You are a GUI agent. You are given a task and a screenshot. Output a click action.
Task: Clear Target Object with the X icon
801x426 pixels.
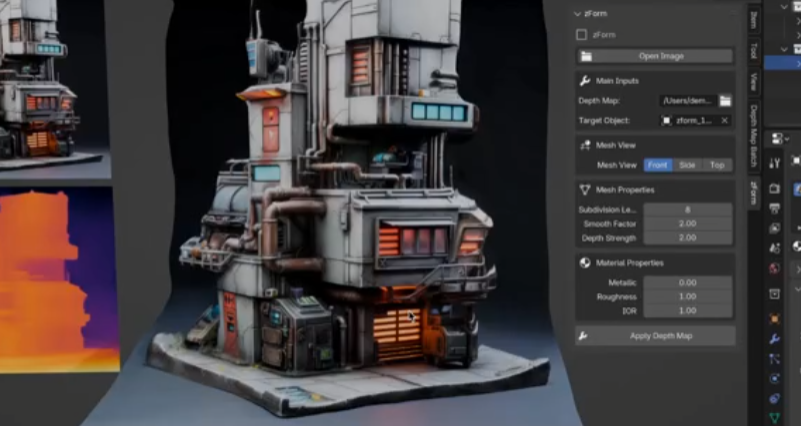point(726,120)
